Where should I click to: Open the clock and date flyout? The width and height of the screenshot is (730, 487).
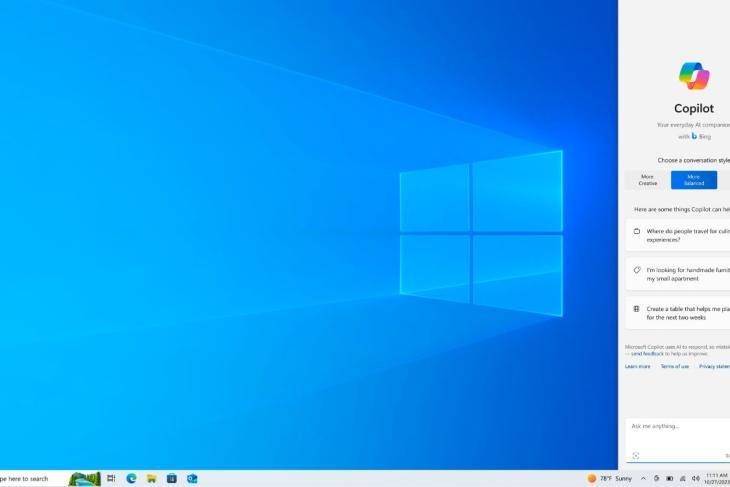click(717, 479)
